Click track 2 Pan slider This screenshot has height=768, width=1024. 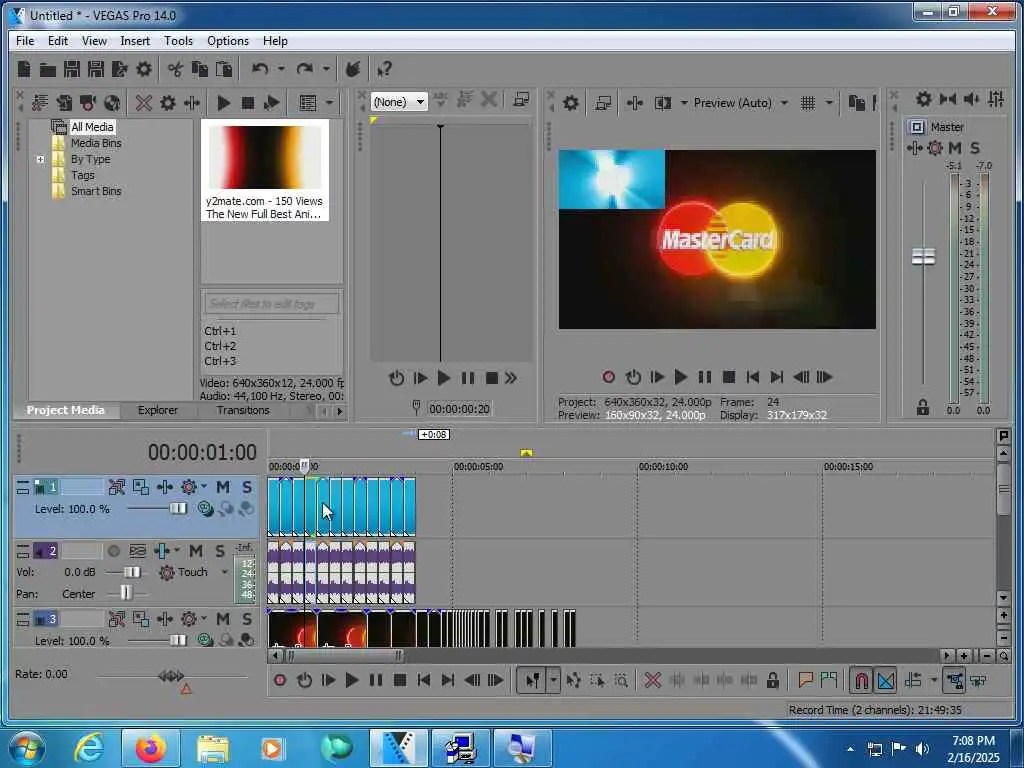coord(125,594)
